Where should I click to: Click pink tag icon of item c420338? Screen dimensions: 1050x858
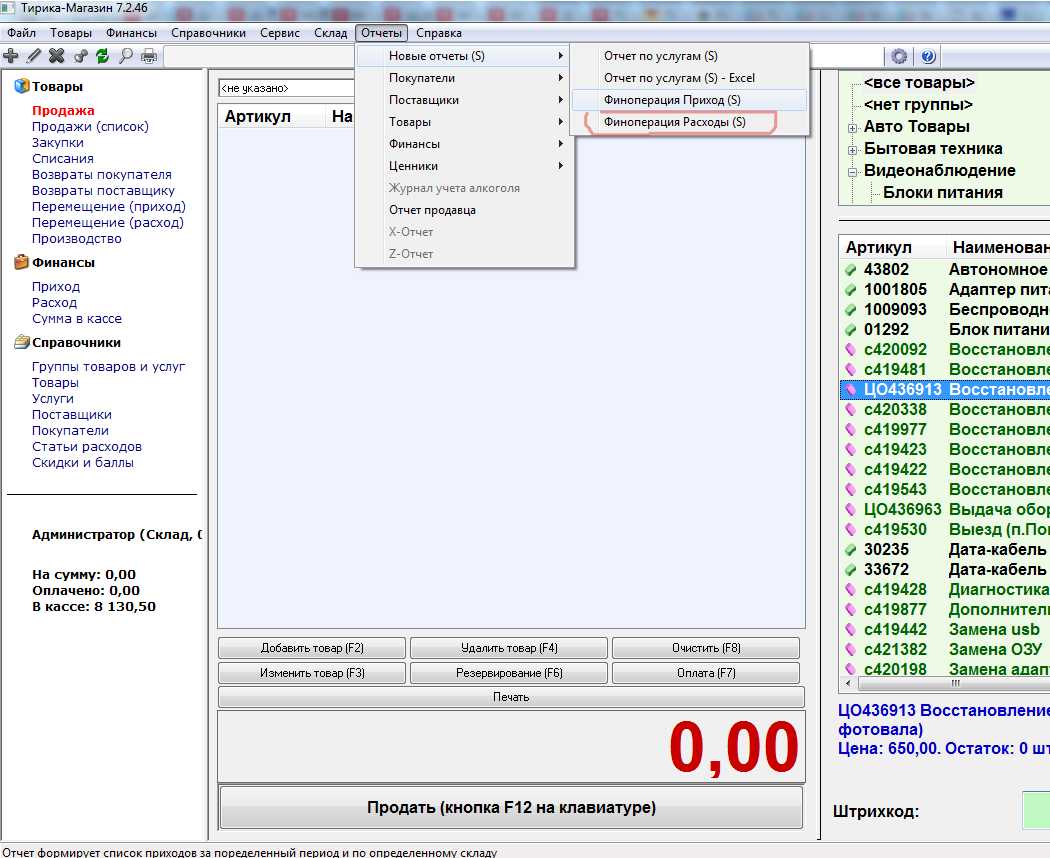click(x=850, y=409)
